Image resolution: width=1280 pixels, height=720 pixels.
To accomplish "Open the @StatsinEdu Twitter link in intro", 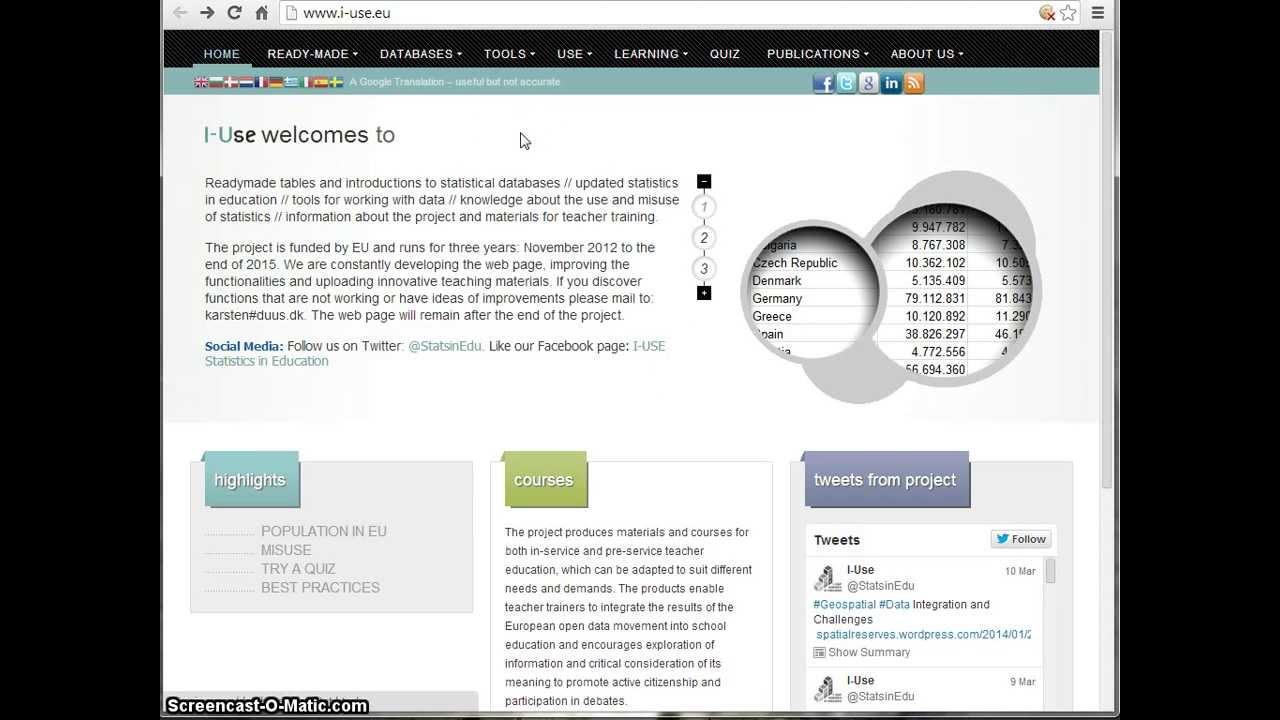I will (445, 346).
